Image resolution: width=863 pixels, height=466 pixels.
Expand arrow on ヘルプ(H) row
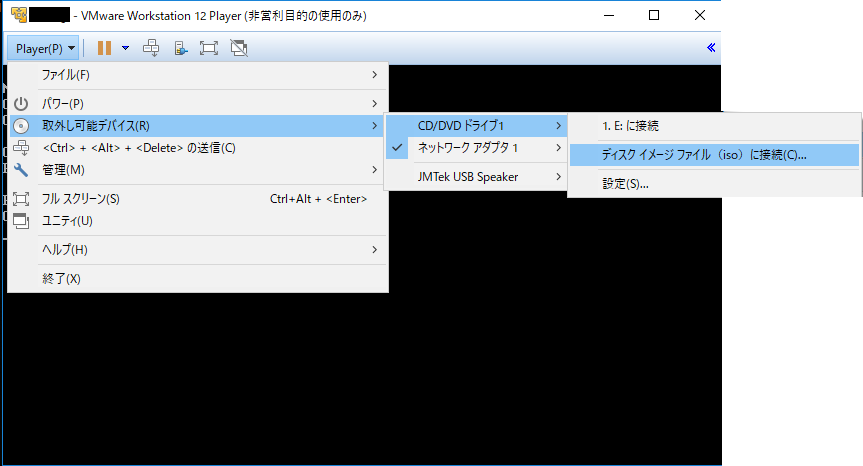pyautogui.click(x=374, y=249)
